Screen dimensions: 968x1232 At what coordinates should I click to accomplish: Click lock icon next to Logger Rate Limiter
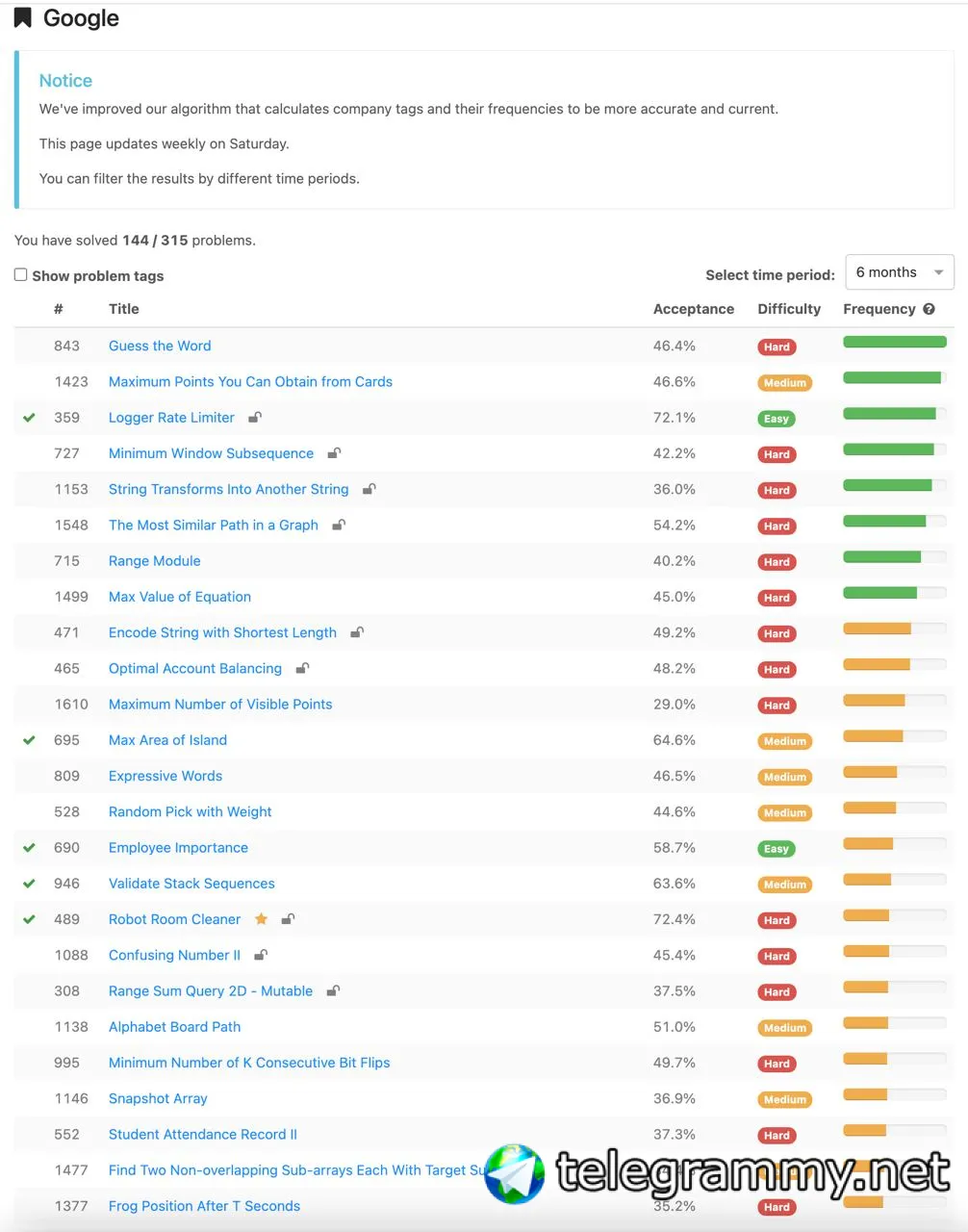[x=255, y=417]
